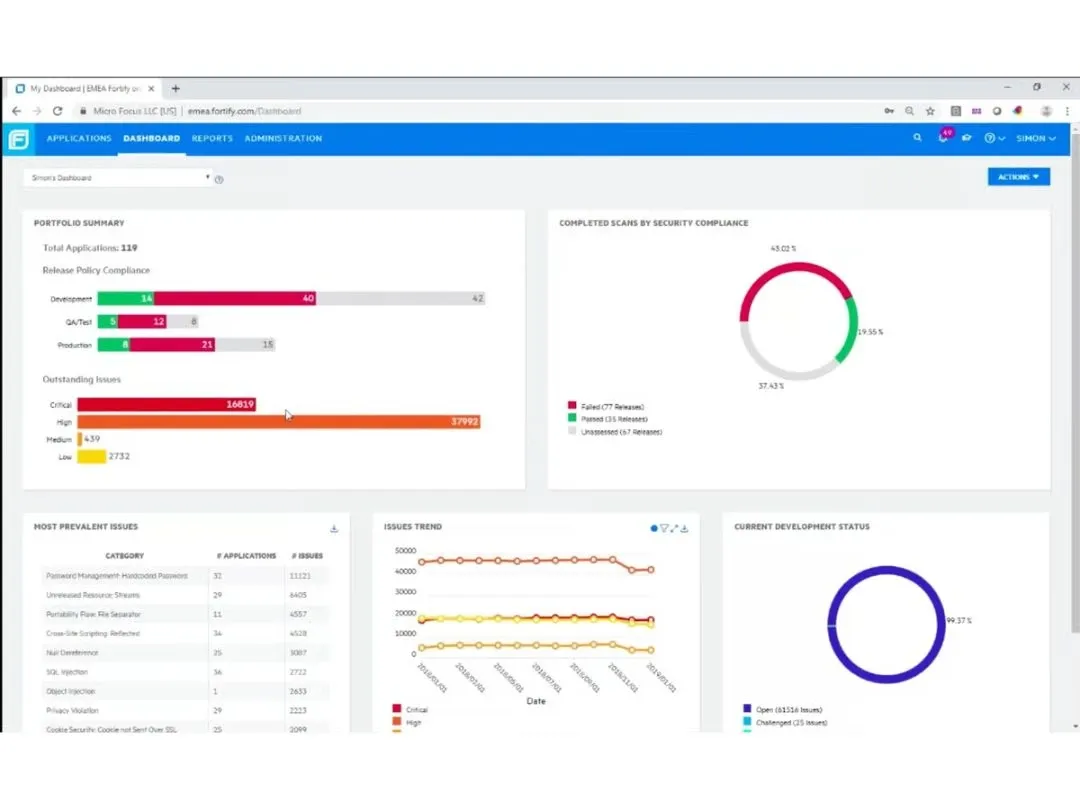The width and height of the screenshot is (1080, 810).
Task: Download the Most Prevalent Issues data
Action: point(335,527)
